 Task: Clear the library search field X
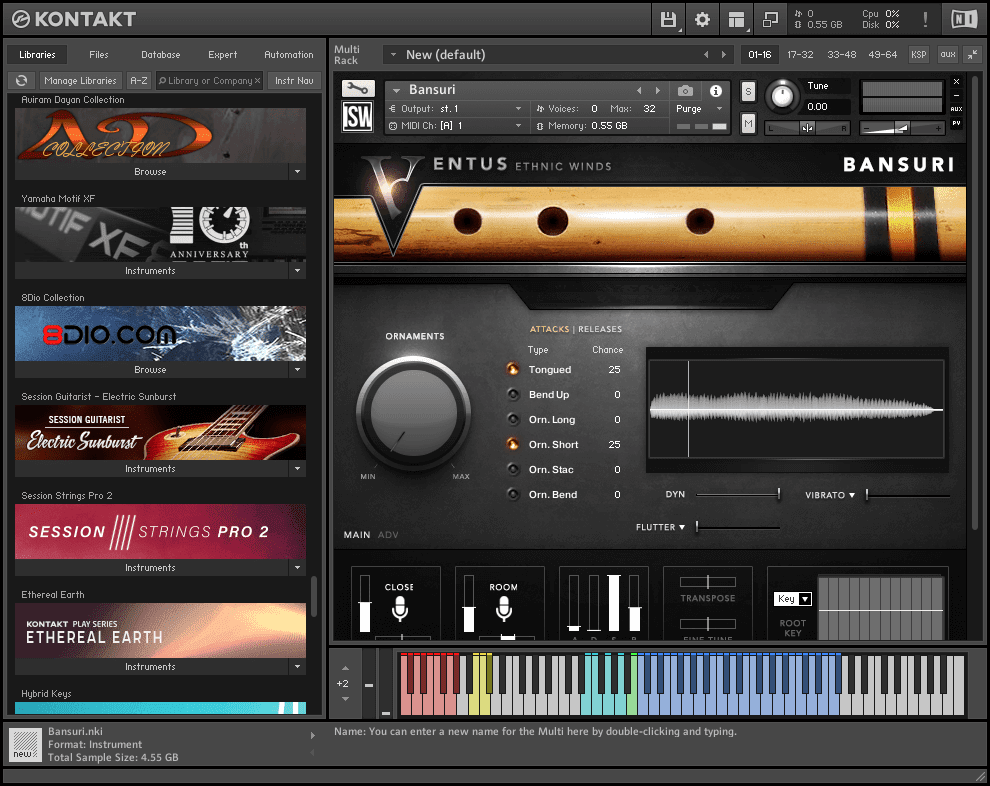click(257, 81)
